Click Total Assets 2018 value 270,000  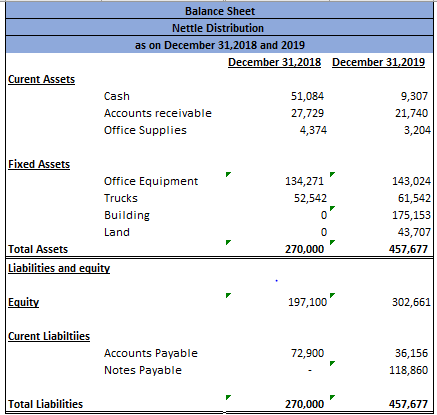click(x=304, y=249)
